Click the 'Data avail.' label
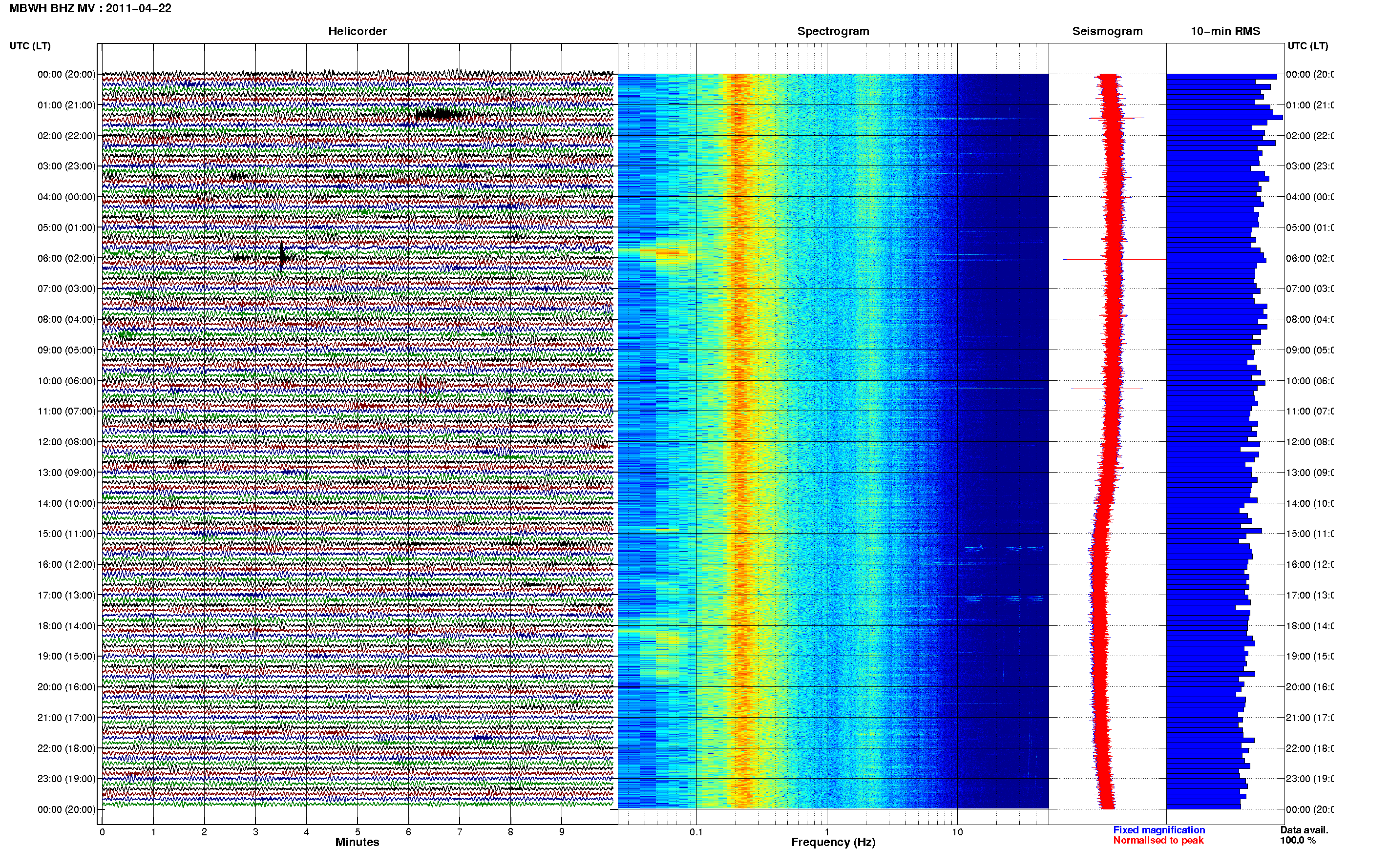The image size is (1389, 868). coord(1304,830)
